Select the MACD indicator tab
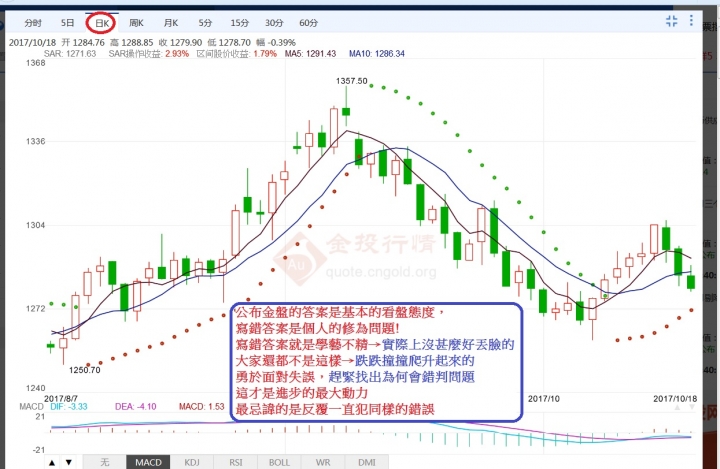Screen dimensions: 720x469 tap(148, 462)
